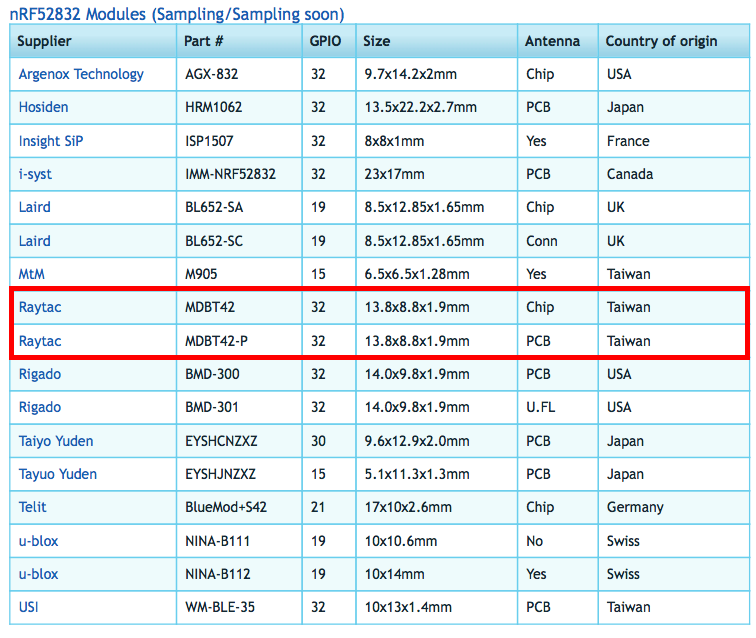Image resolution: width=756 pixels, height=638 pixels.
Task: Select part number MDBT42-P
Action: 216,341
